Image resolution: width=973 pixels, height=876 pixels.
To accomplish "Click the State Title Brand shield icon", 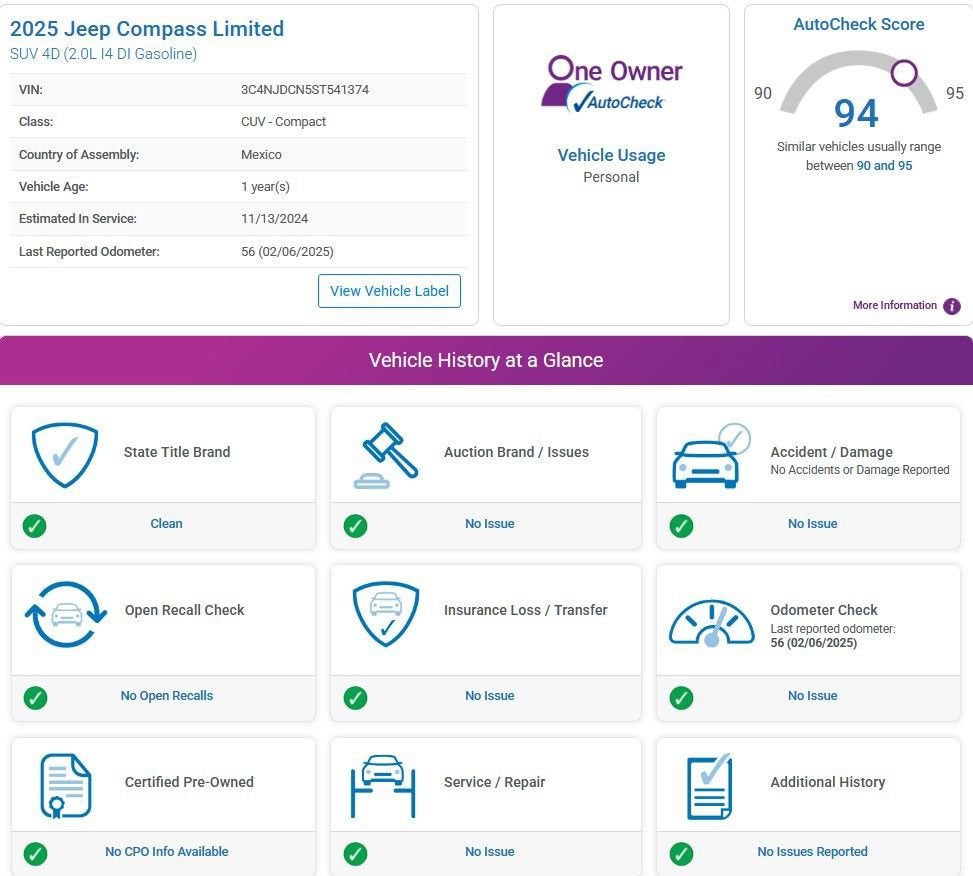I will 65,455.
